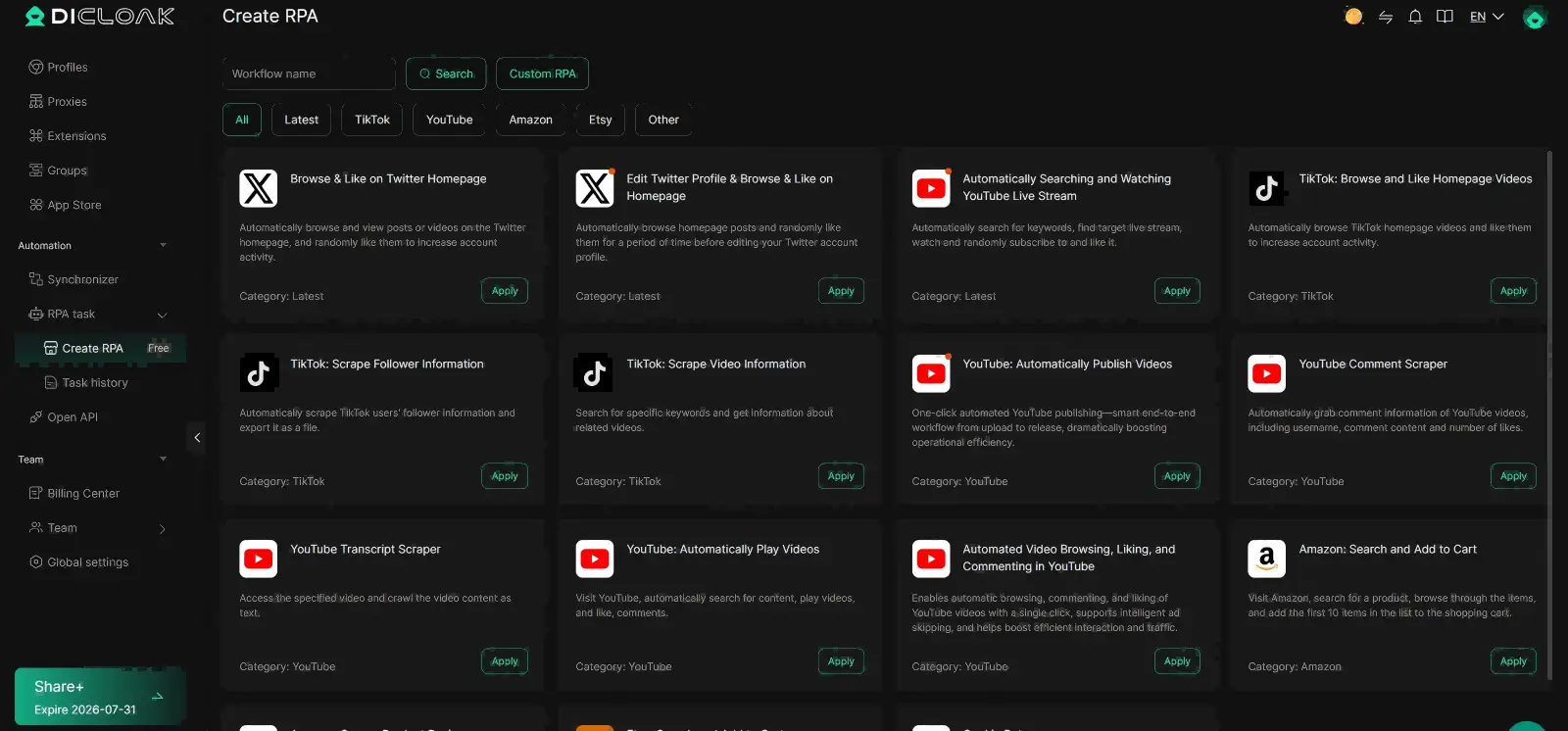The image size is (1568, 731).
Task: Select the Etsy tab
Action: [x=601, y=120]
